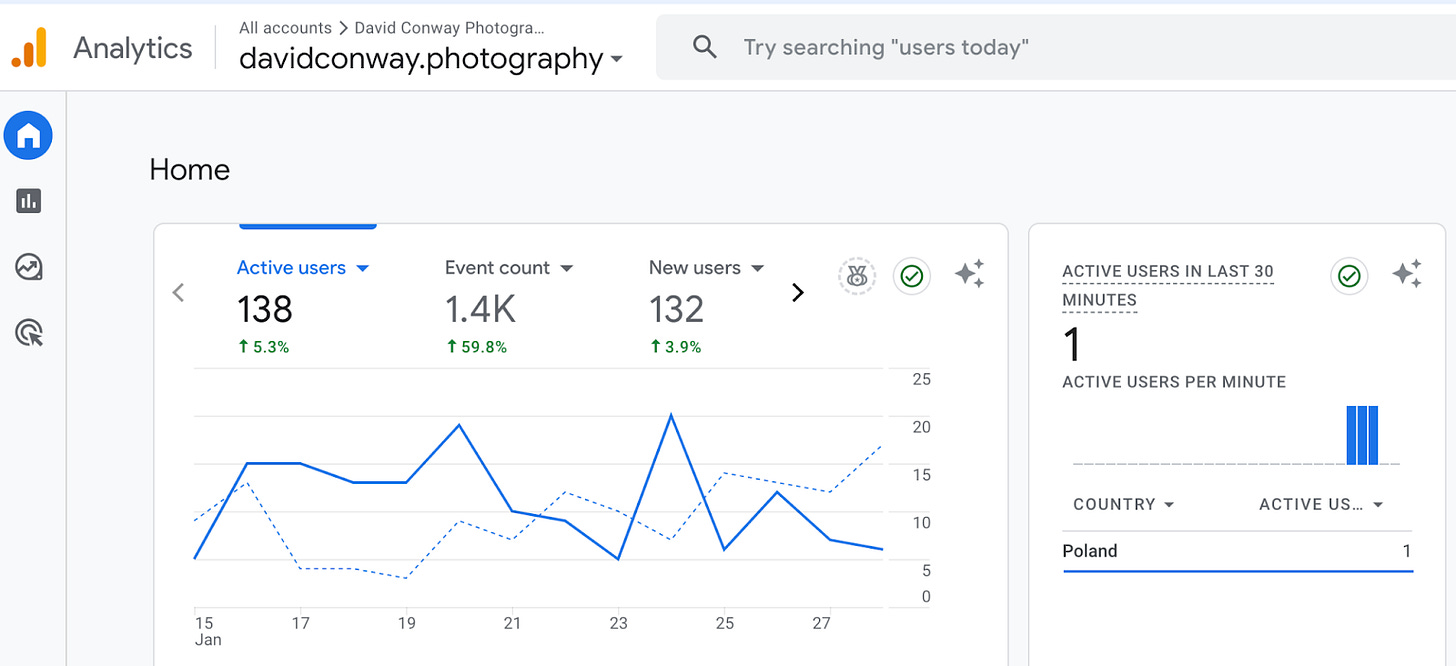Click the 5.3% increase indicator
1456x666 pixels.
click(x=263, y=347)
